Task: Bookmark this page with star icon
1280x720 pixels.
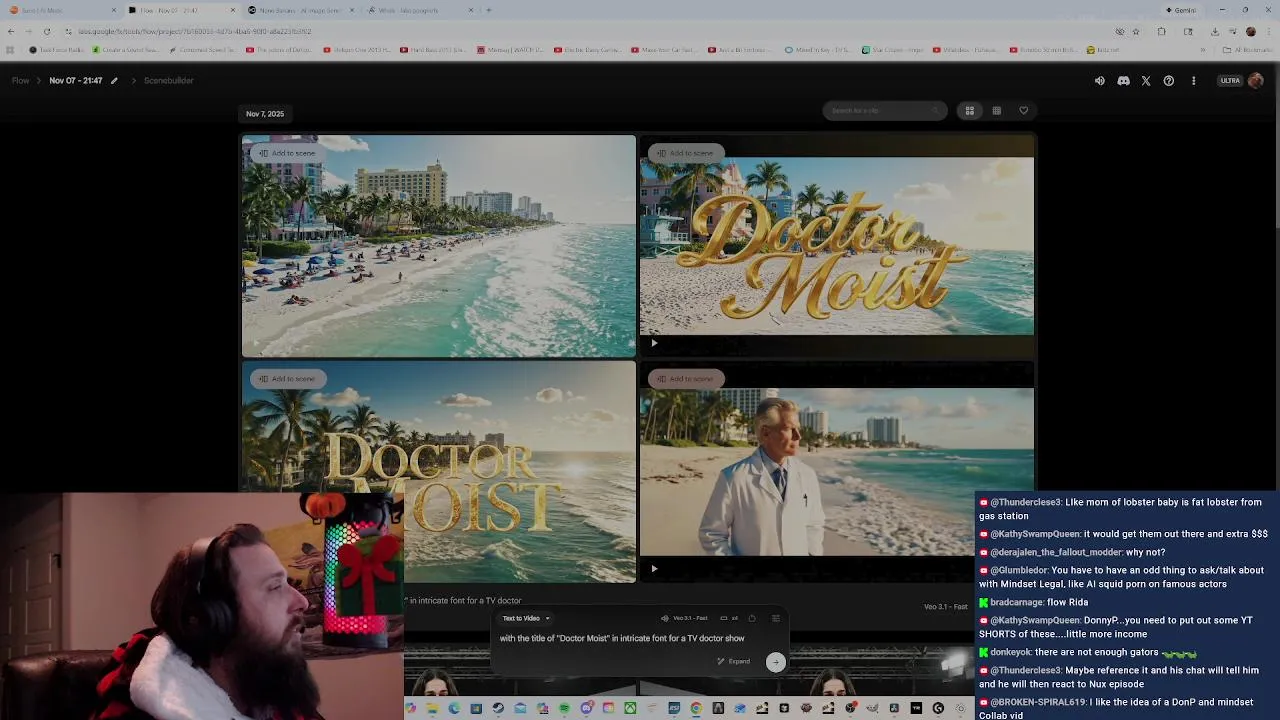Action: point(1135,31)
